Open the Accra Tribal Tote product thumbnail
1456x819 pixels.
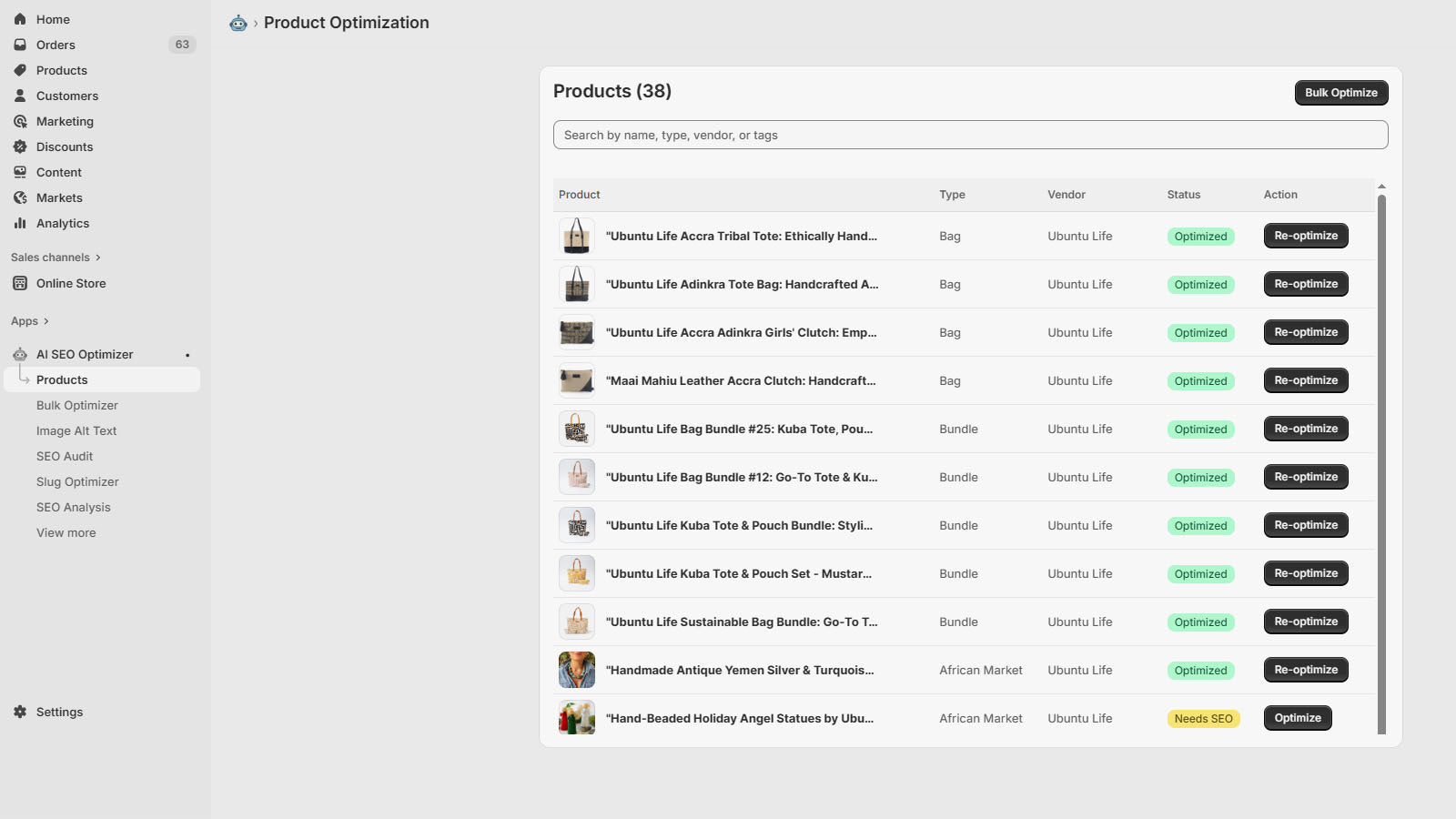576,236
